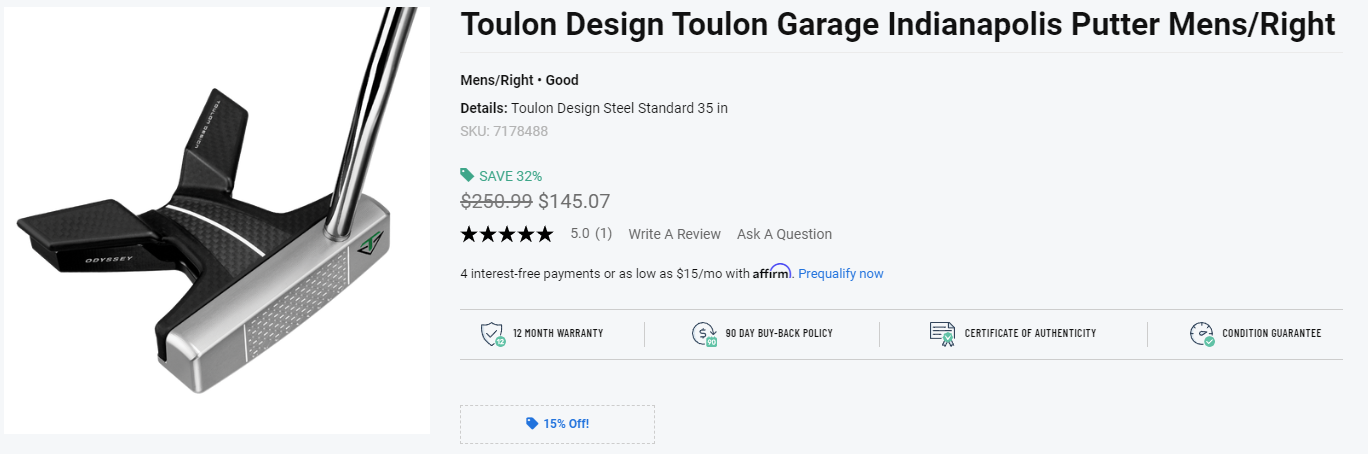Click the Condition Guarantee label
The height and width of the screenshot is (454, 1368).
tap(1271, 334)
